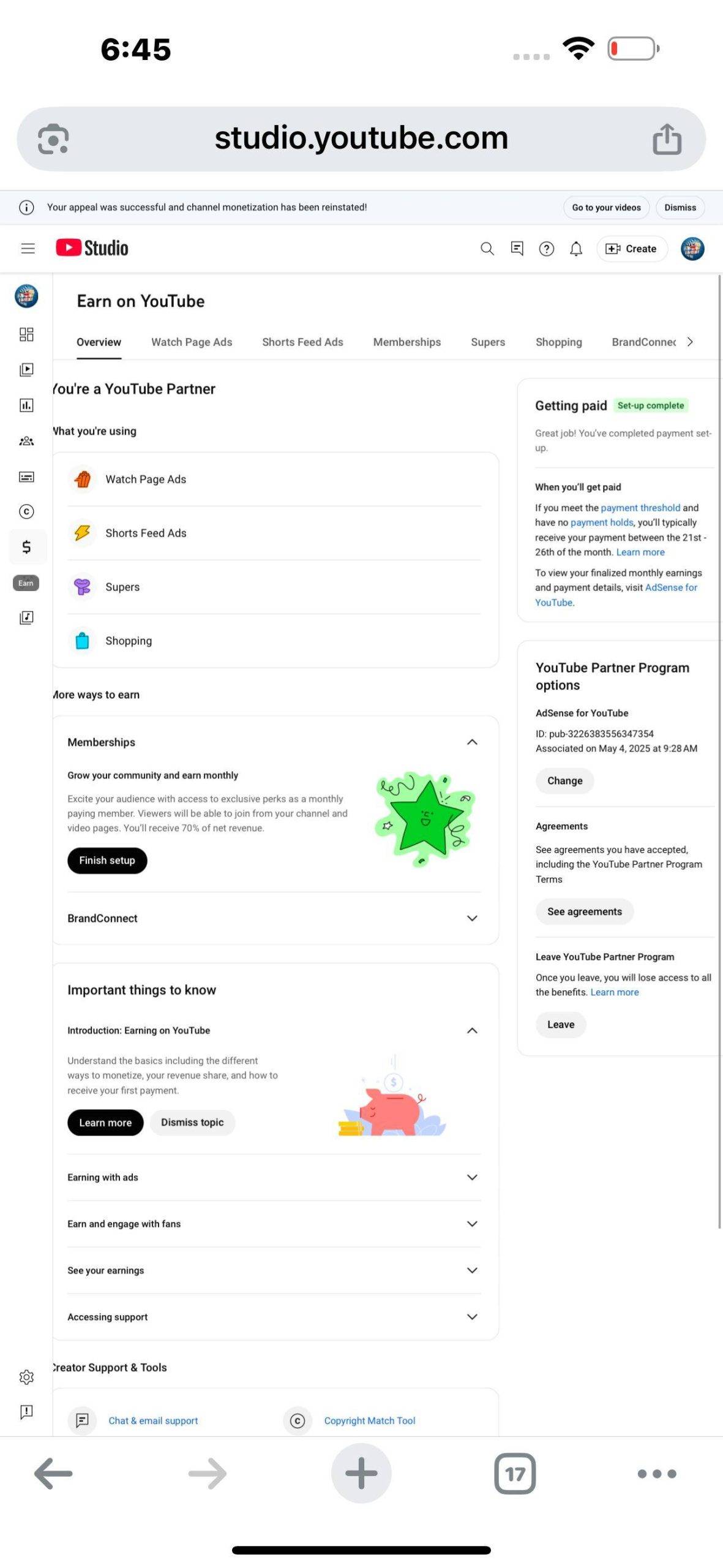The width and height of the screenshot is (723, 1568).
Task: Click the search magnifier icon
Action: click(487, 249)
